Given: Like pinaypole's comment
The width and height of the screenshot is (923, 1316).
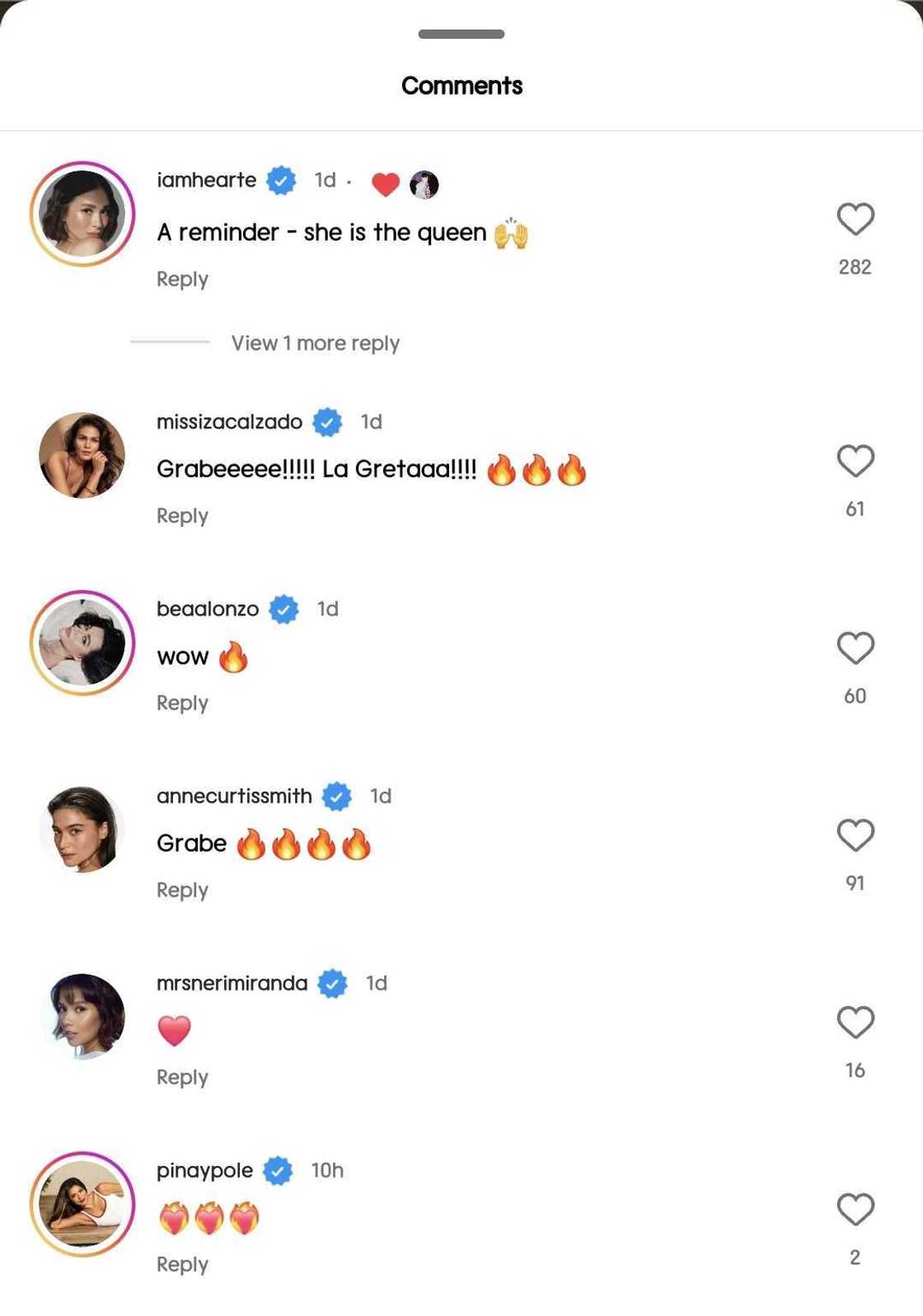Looking at the screenshot, I should tap(855, 1209).
